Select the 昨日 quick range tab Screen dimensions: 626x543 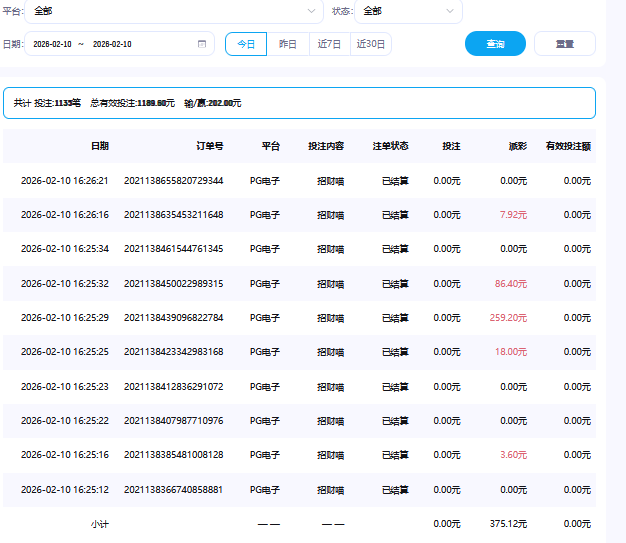click(x=288, y=44)
